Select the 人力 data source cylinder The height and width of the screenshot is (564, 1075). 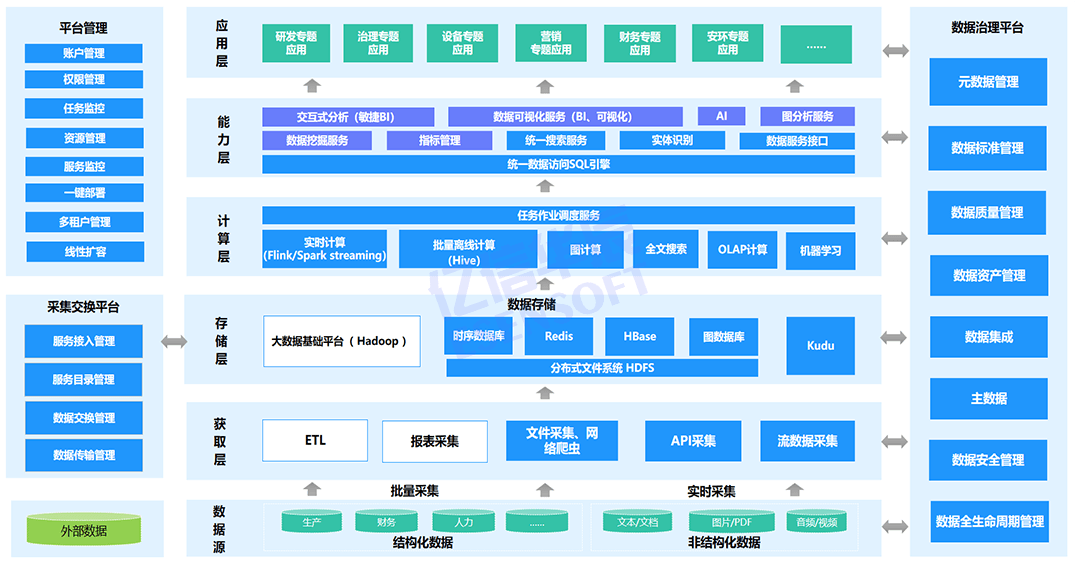click(463, 522)
